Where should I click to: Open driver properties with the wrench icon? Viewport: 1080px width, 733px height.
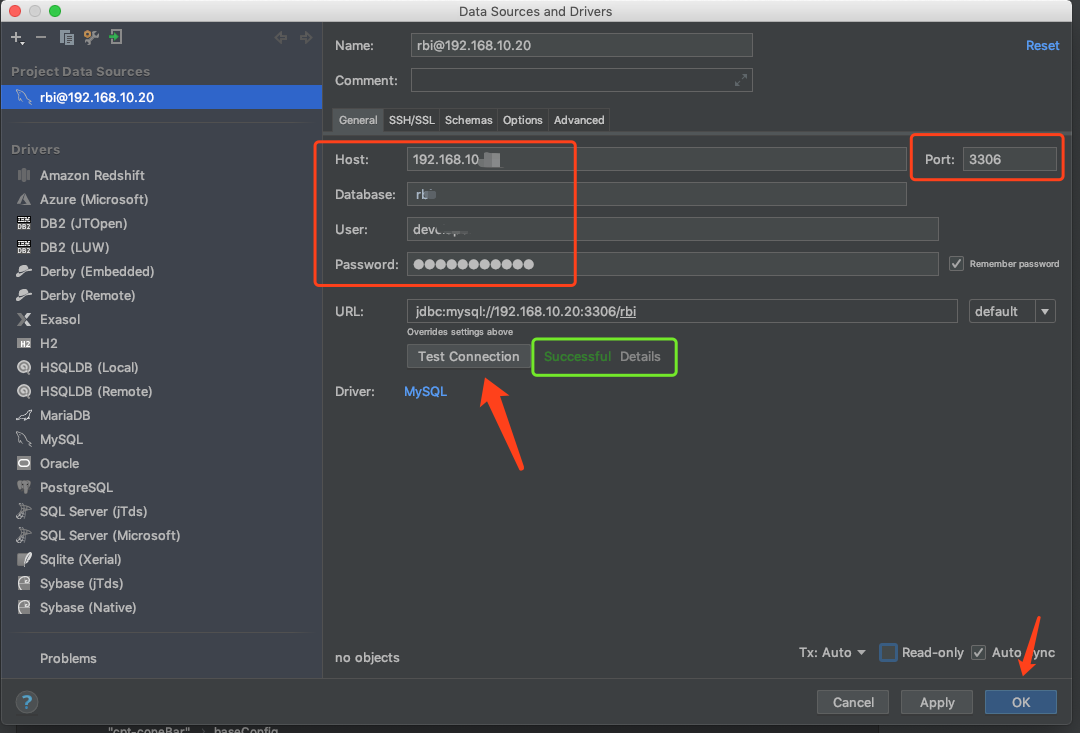tap(89, 37)
